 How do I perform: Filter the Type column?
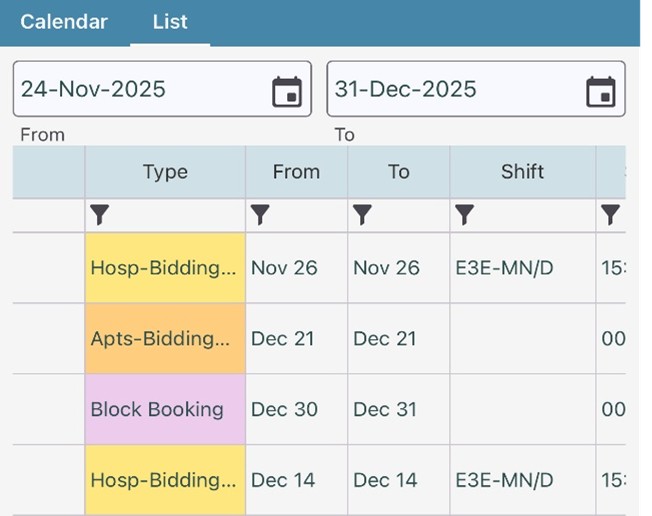tap(100, 214)
